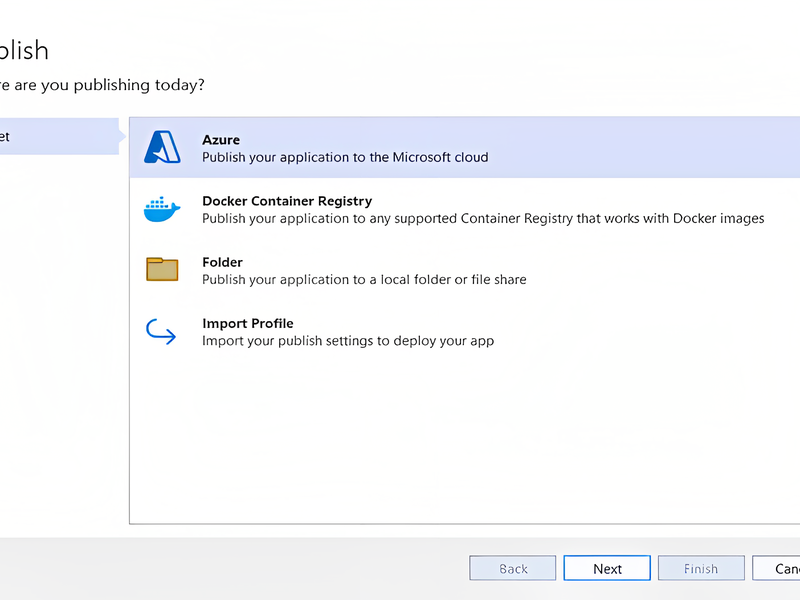The width and height of the screenshot is (800, 600).
Task: Click description mentioning supported Container Registry
Action: pyautogui.click(x=483, y=218)
